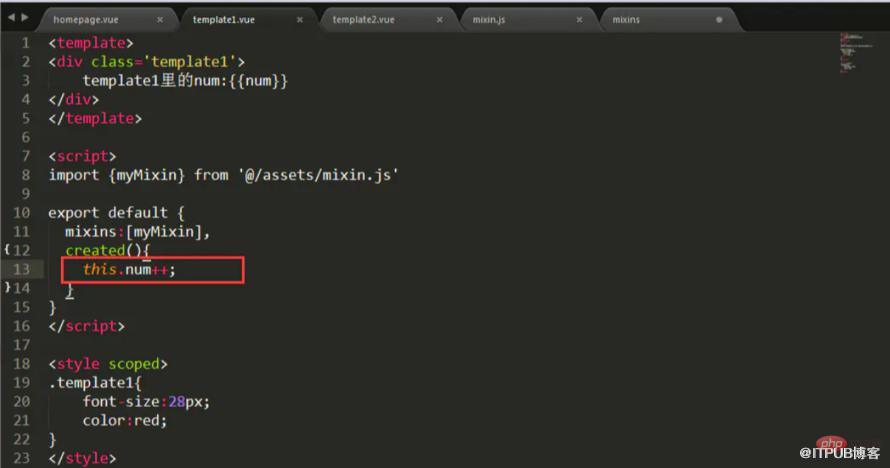Image resolution: width=890 pixels, height=468 pixels.
Task: Place cursor on 'this.num++;' line
Action: (129, 269)
